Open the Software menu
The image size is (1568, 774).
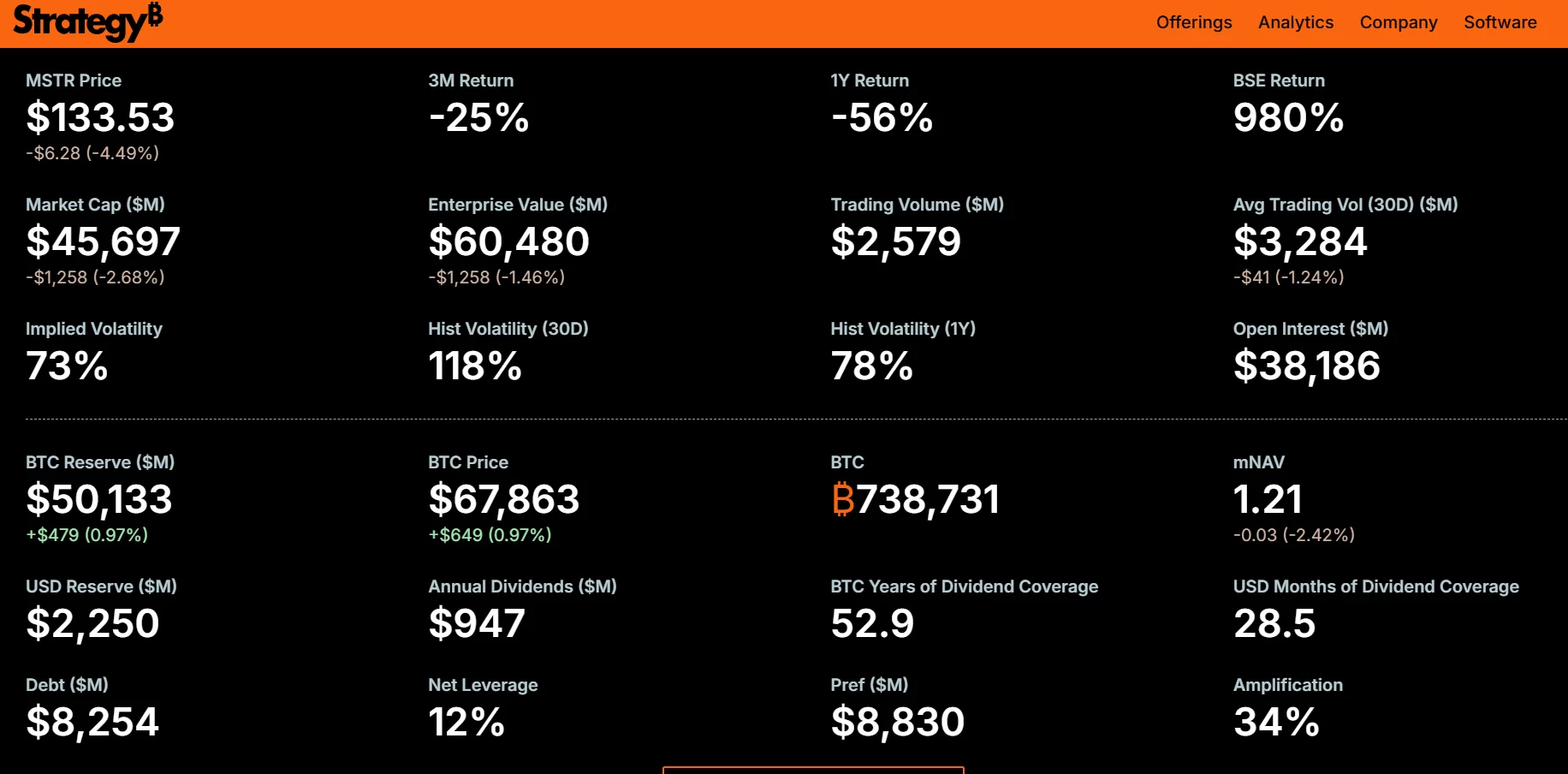point(1500,23)
